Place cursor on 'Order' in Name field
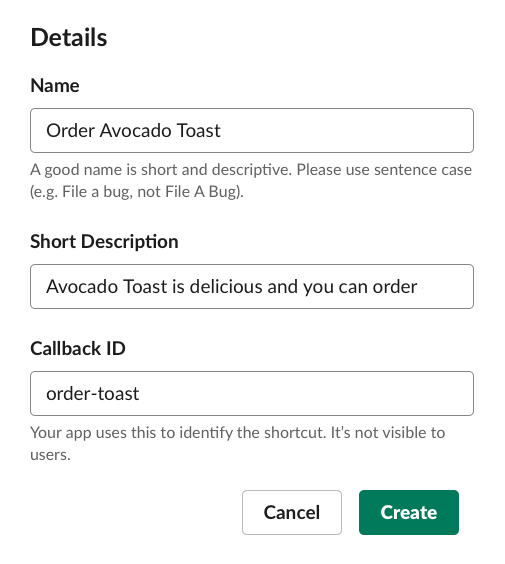The height and width of the screenshot is (564, 505). click(70, 130)
